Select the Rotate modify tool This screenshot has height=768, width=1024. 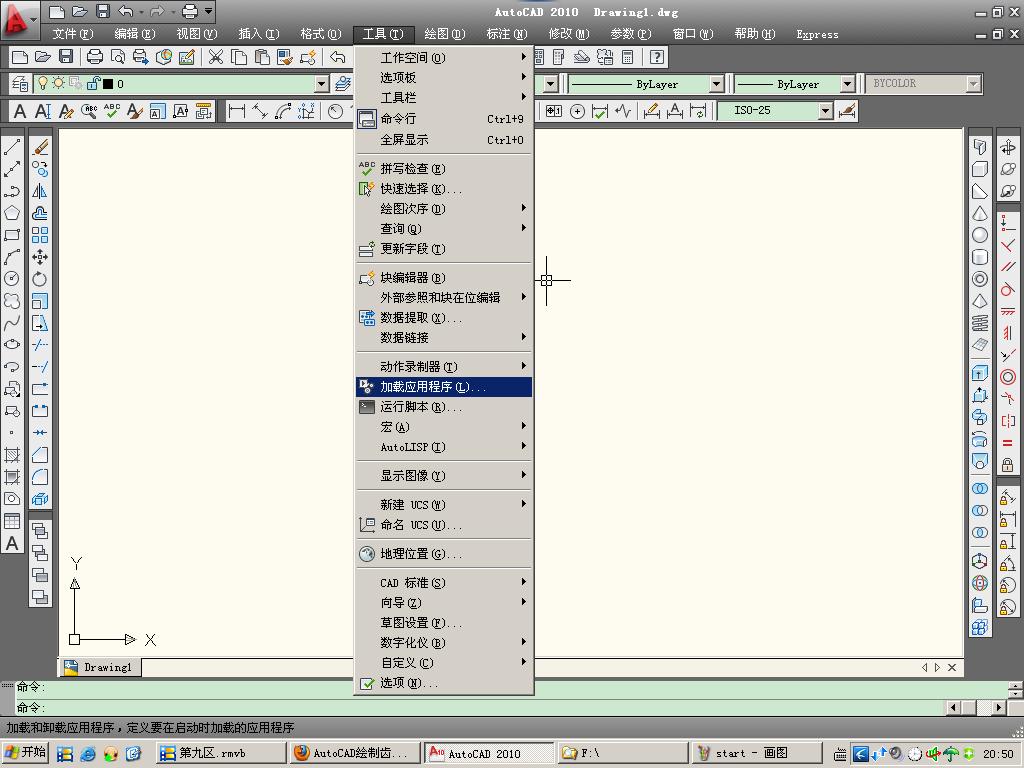(40, 279)
